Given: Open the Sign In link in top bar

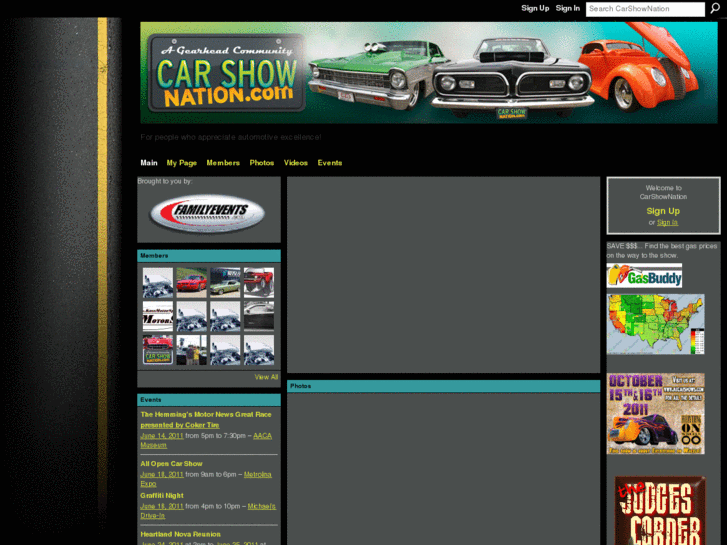Looking at the screenshot, I should pos(568,8).
